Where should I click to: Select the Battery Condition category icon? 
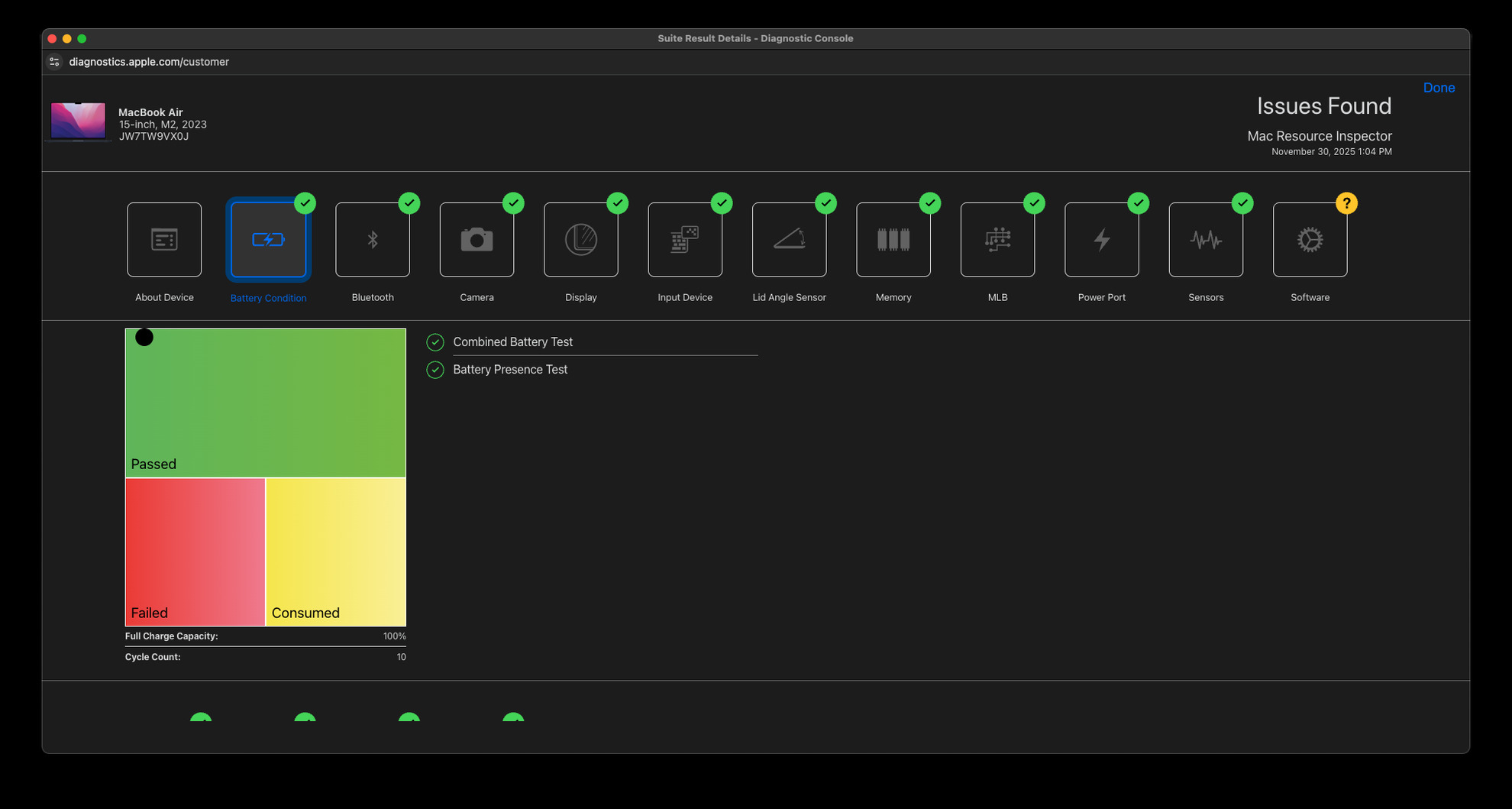pyautogui.click(x=268, y=240)
